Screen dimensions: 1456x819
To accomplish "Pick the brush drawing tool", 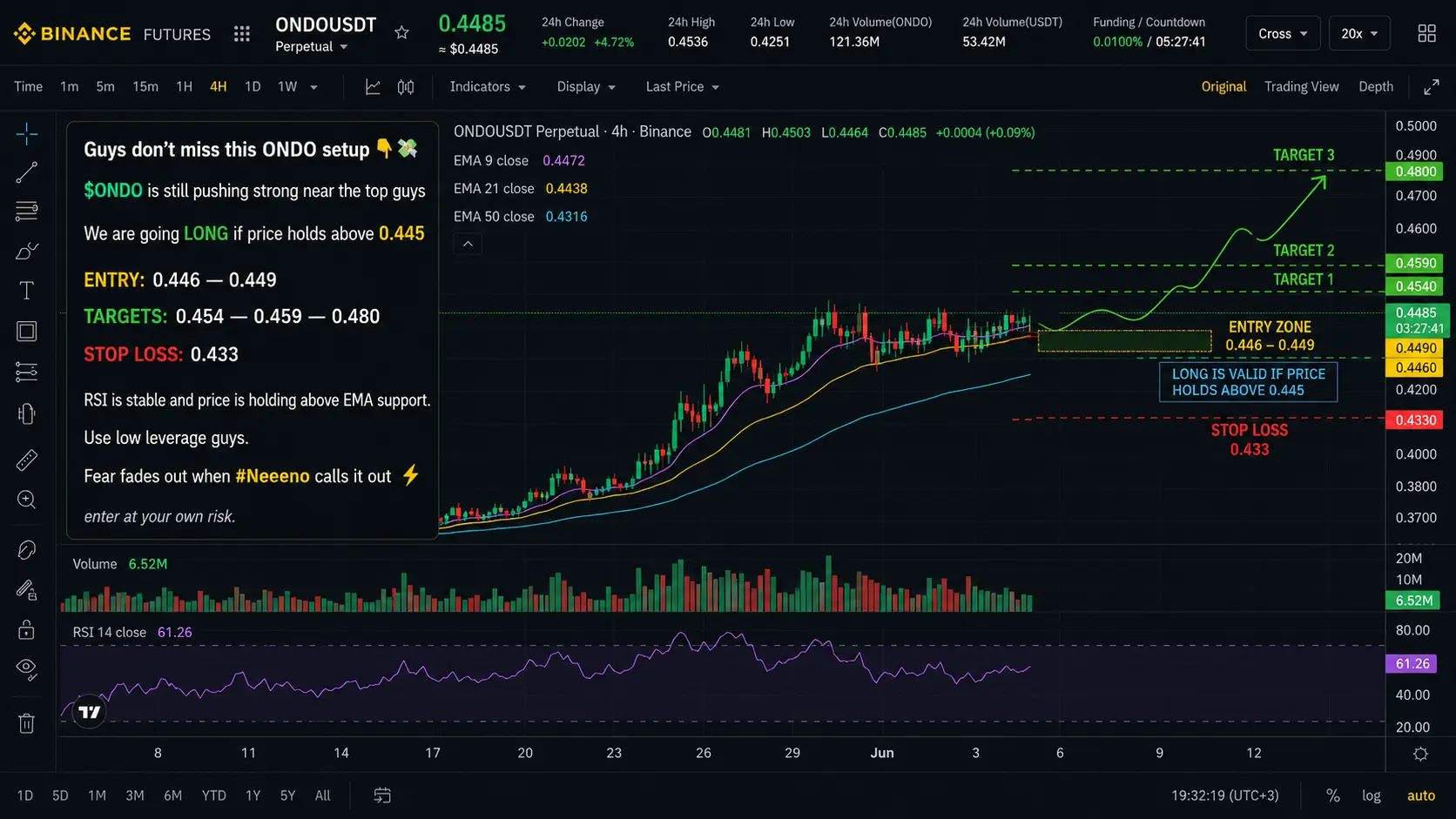I will [x=27, y=251].
